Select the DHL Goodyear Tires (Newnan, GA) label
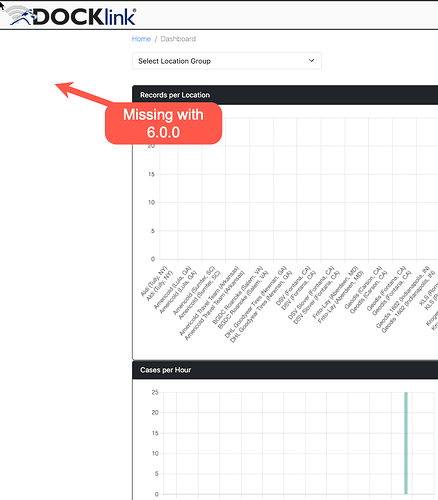438x500 pixels. (x=258, y=304)
